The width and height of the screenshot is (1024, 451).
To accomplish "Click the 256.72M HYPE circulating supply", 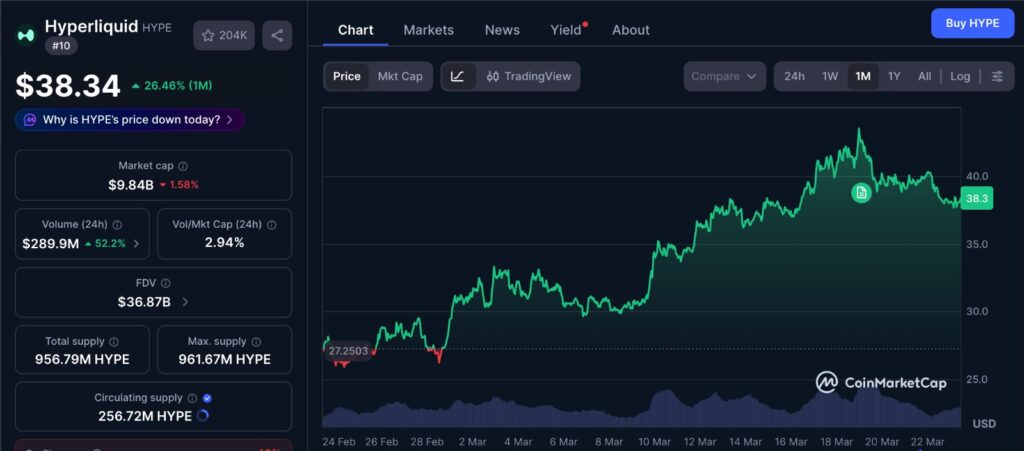I will pos(145,416).
